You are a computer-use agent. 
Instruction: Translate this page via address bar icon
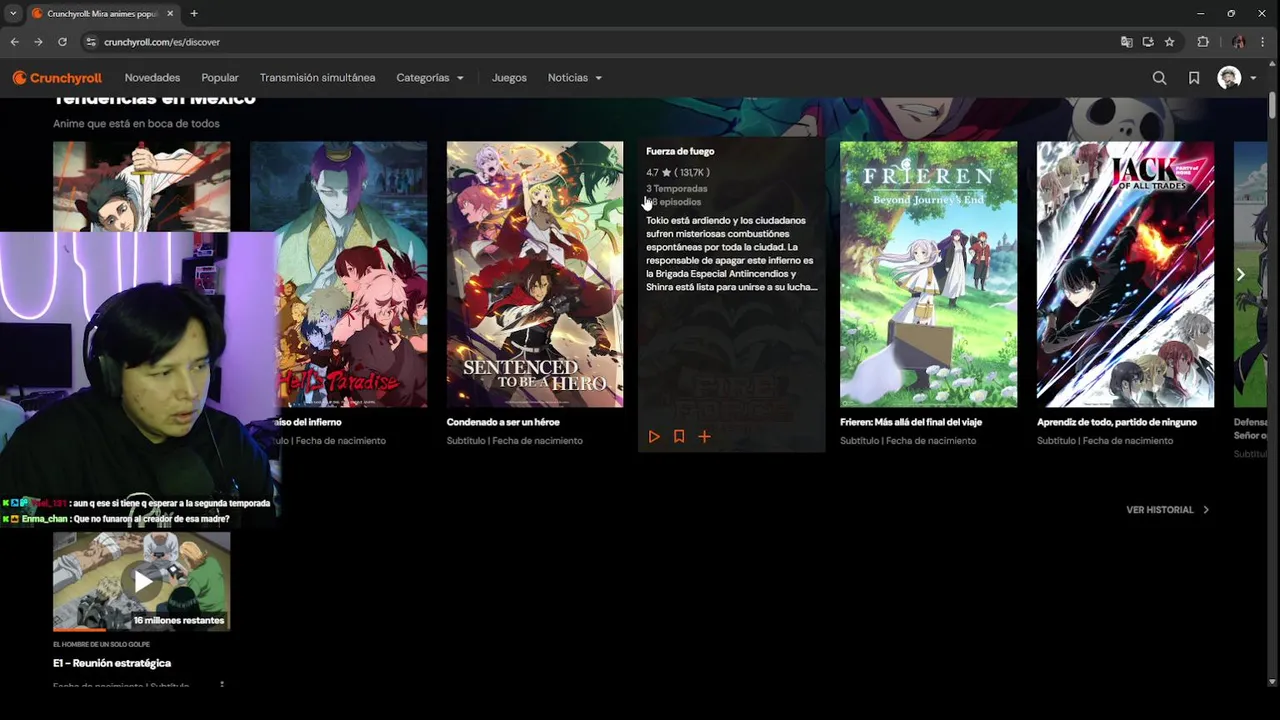coord(1127,42)
